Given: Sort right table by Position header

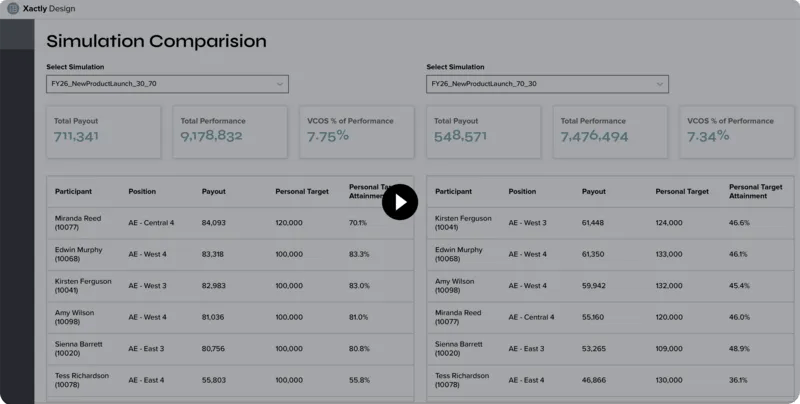Looking at the screenshot, I should click(522, 191).
